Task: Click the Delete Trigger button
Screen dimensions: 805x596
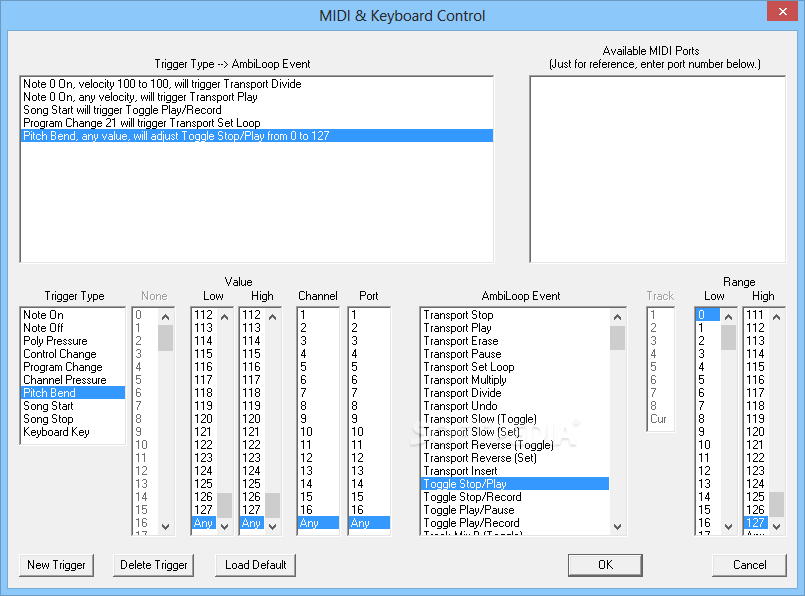Action: [x=154, y=565]
